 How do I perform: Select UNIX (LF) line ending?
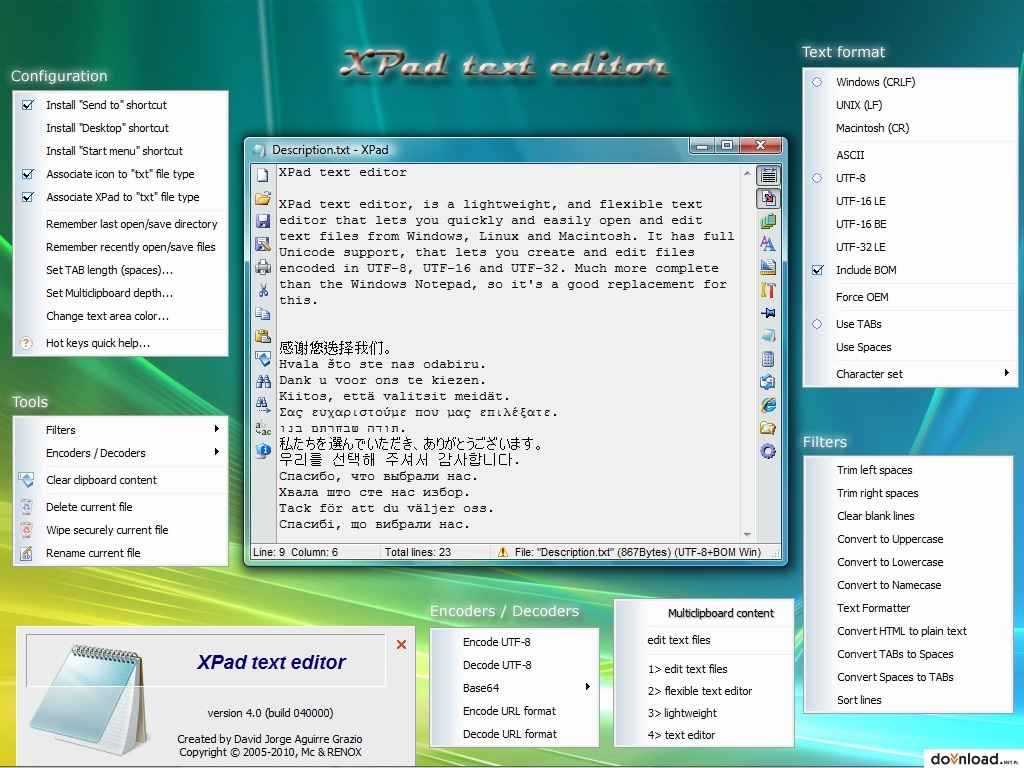[910, 105]
